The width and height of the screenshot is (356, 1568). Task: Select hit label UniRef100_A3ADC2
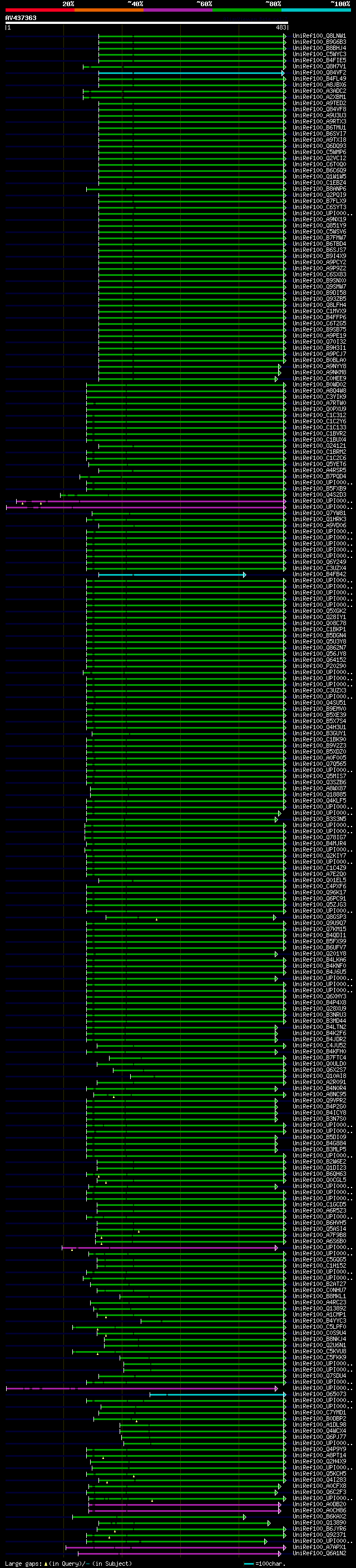tap(319, 91)
